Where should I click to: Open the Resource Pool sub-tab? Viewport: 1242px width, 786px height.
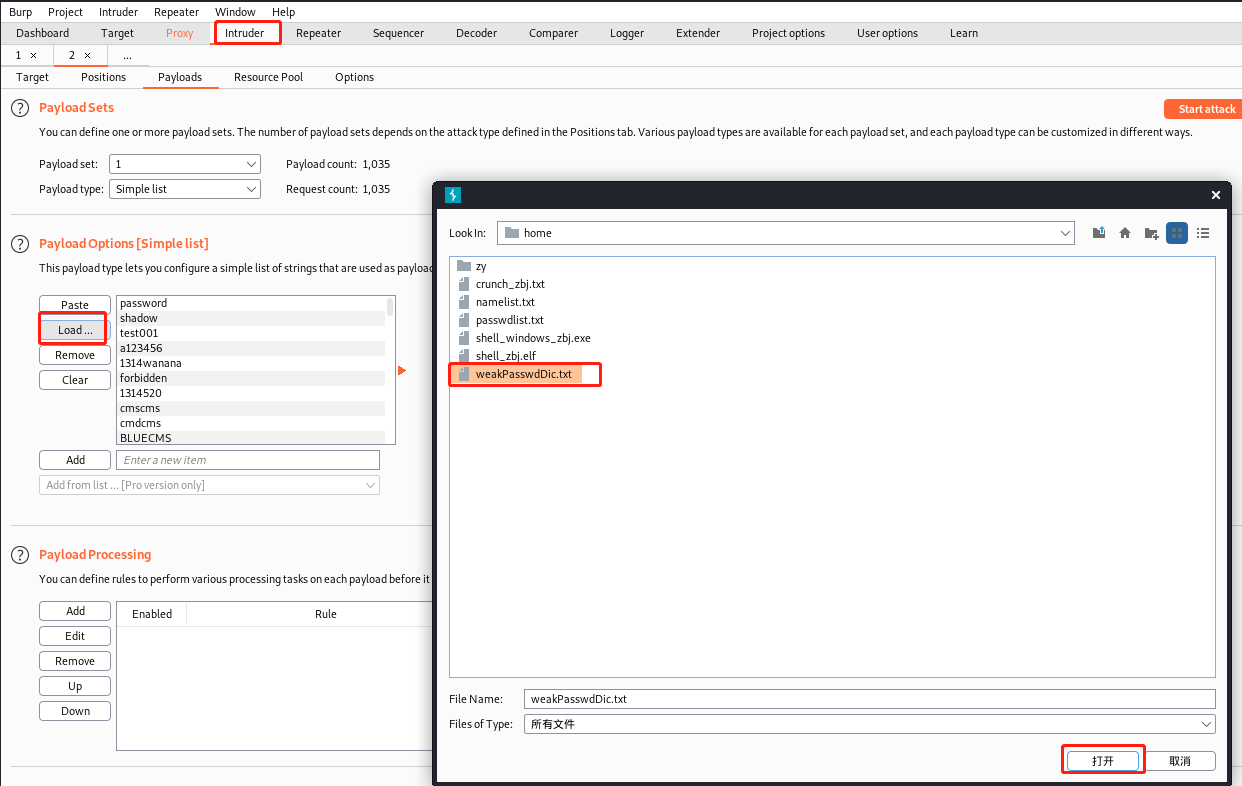point(268,77)
